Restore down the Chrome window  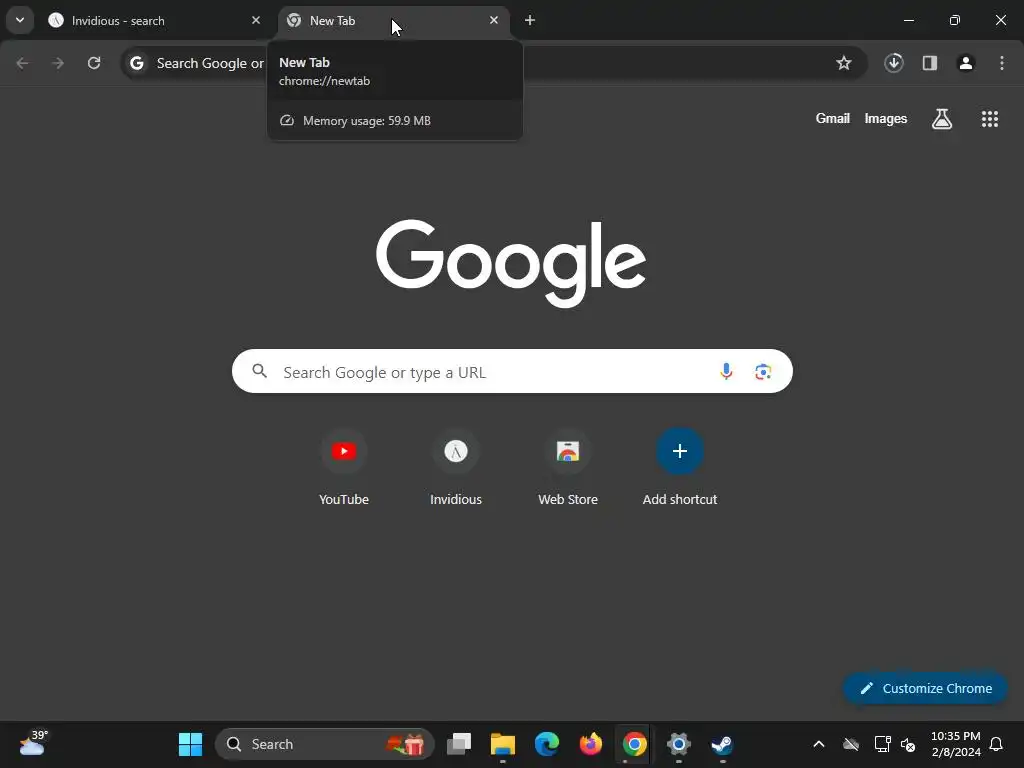(955, 20)
